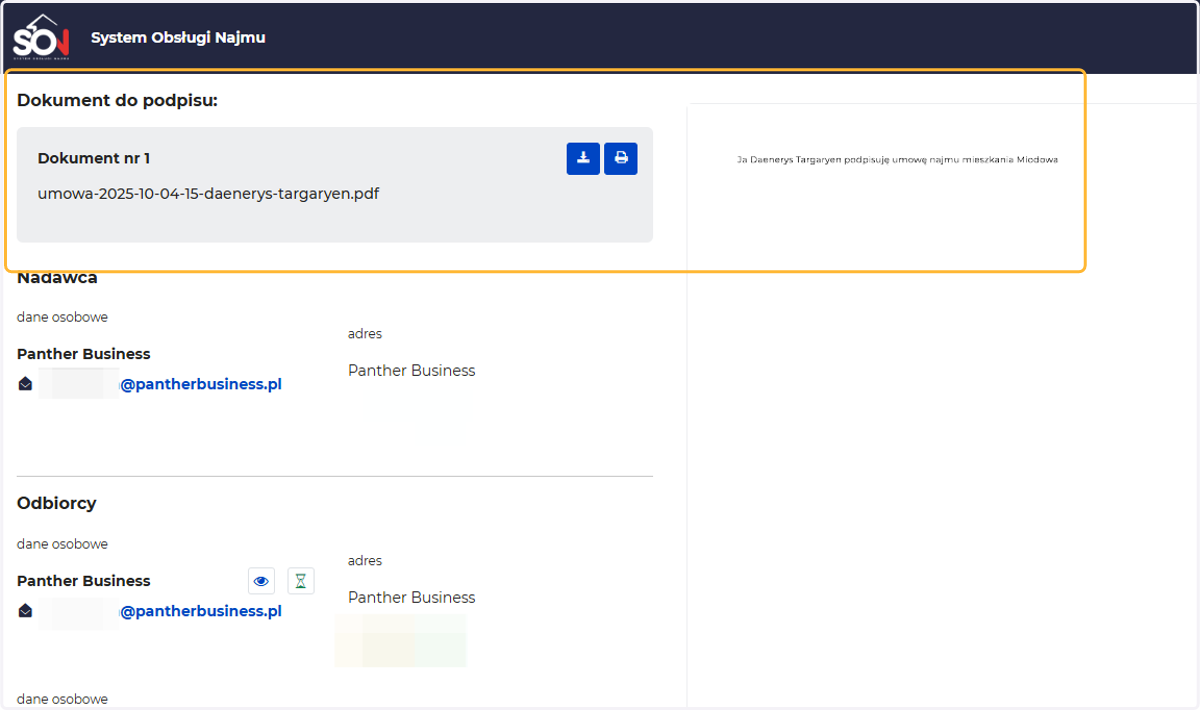Click the hourglass status icon for recipient
Screen dimensions: 1200x710
click(301, 581)
